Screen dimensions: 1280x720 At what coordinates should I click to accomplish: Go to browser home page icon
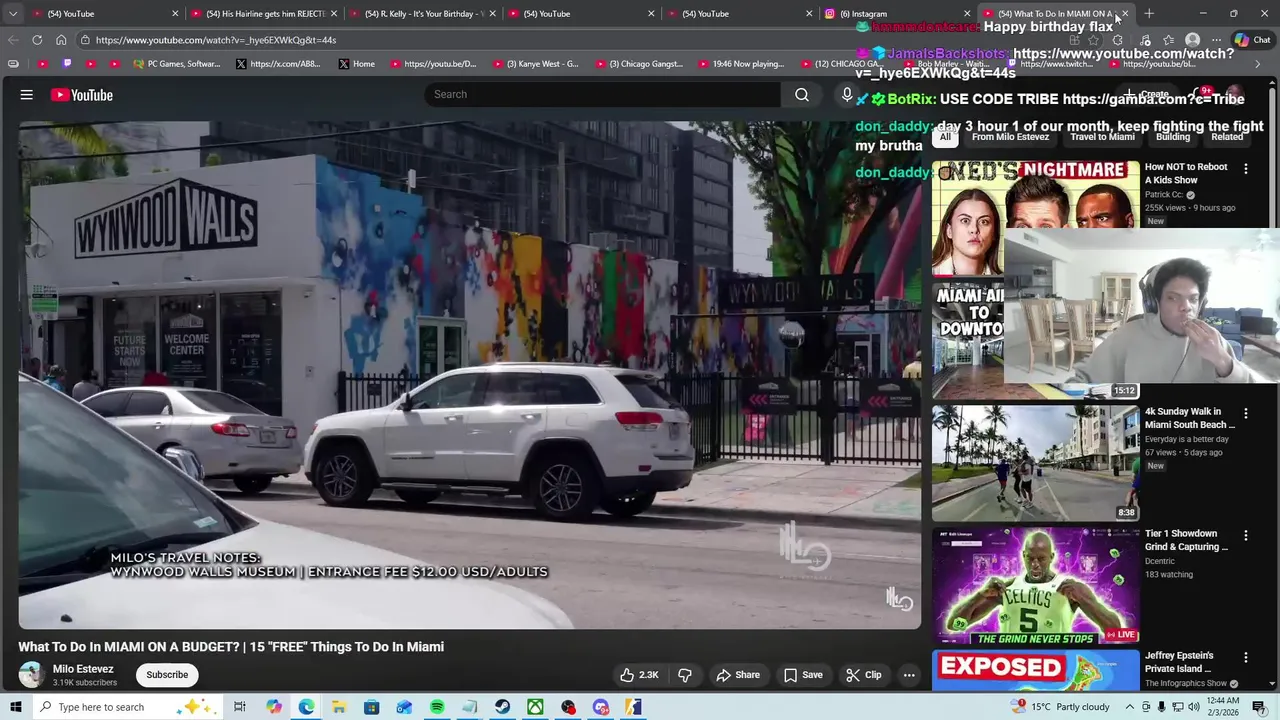[61, 40]
